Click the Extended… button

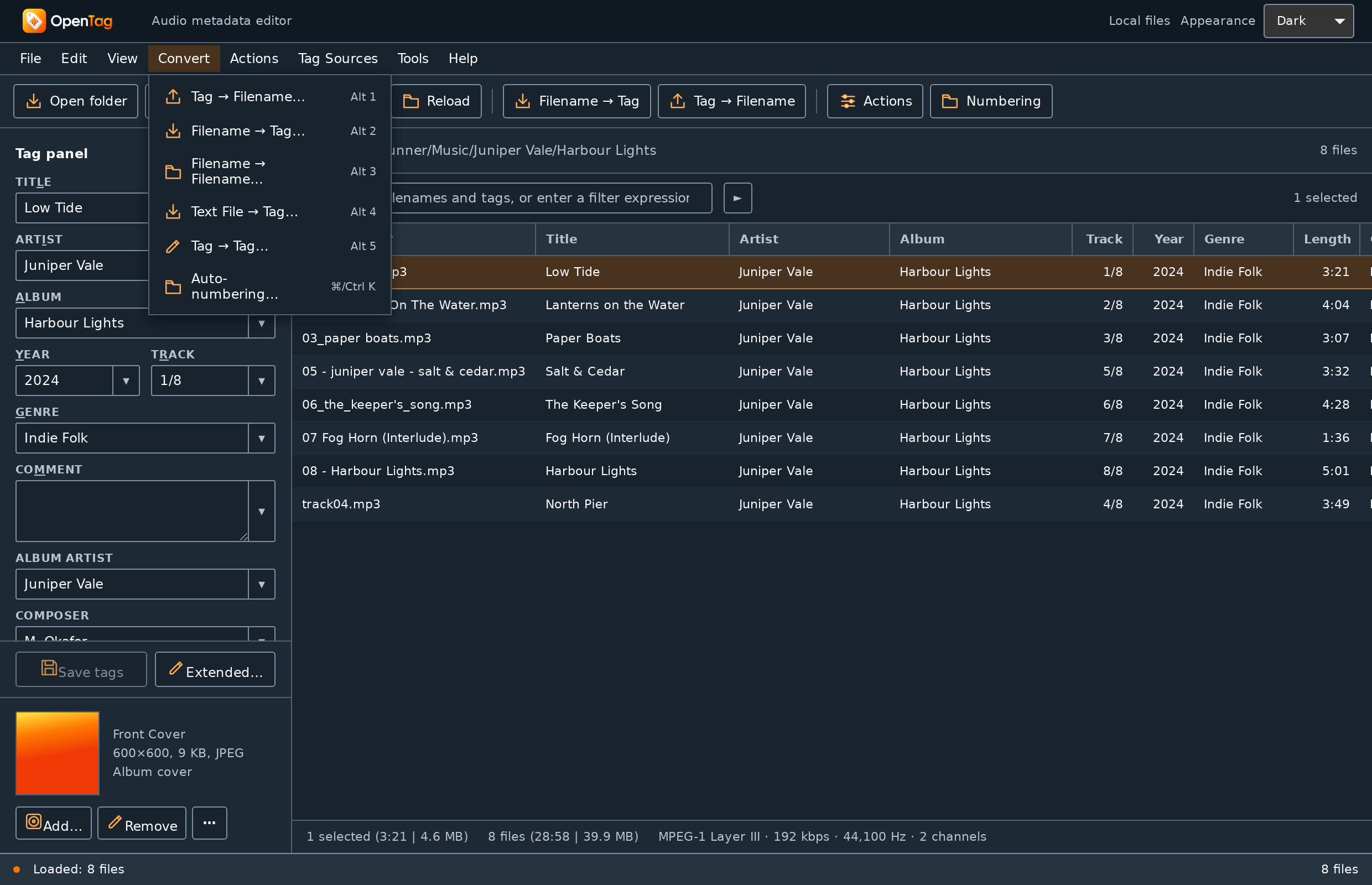215,669
